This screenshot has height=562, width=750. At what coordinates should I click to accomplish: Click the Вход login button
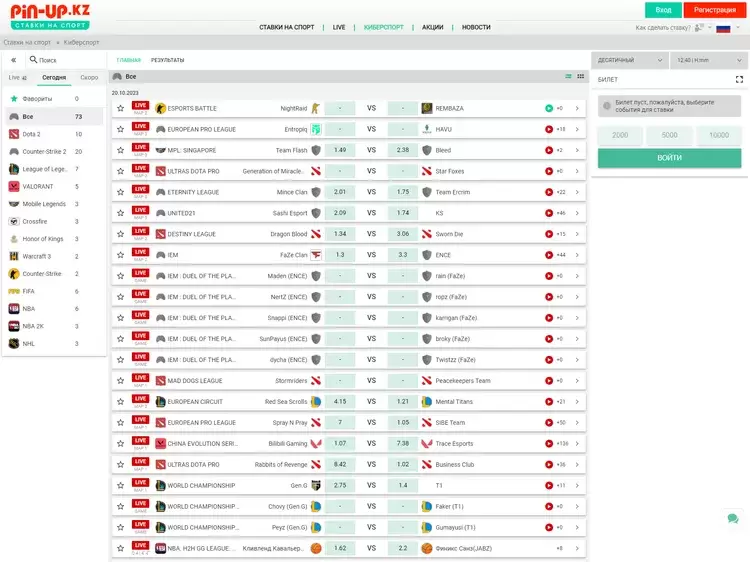point(663,10)
